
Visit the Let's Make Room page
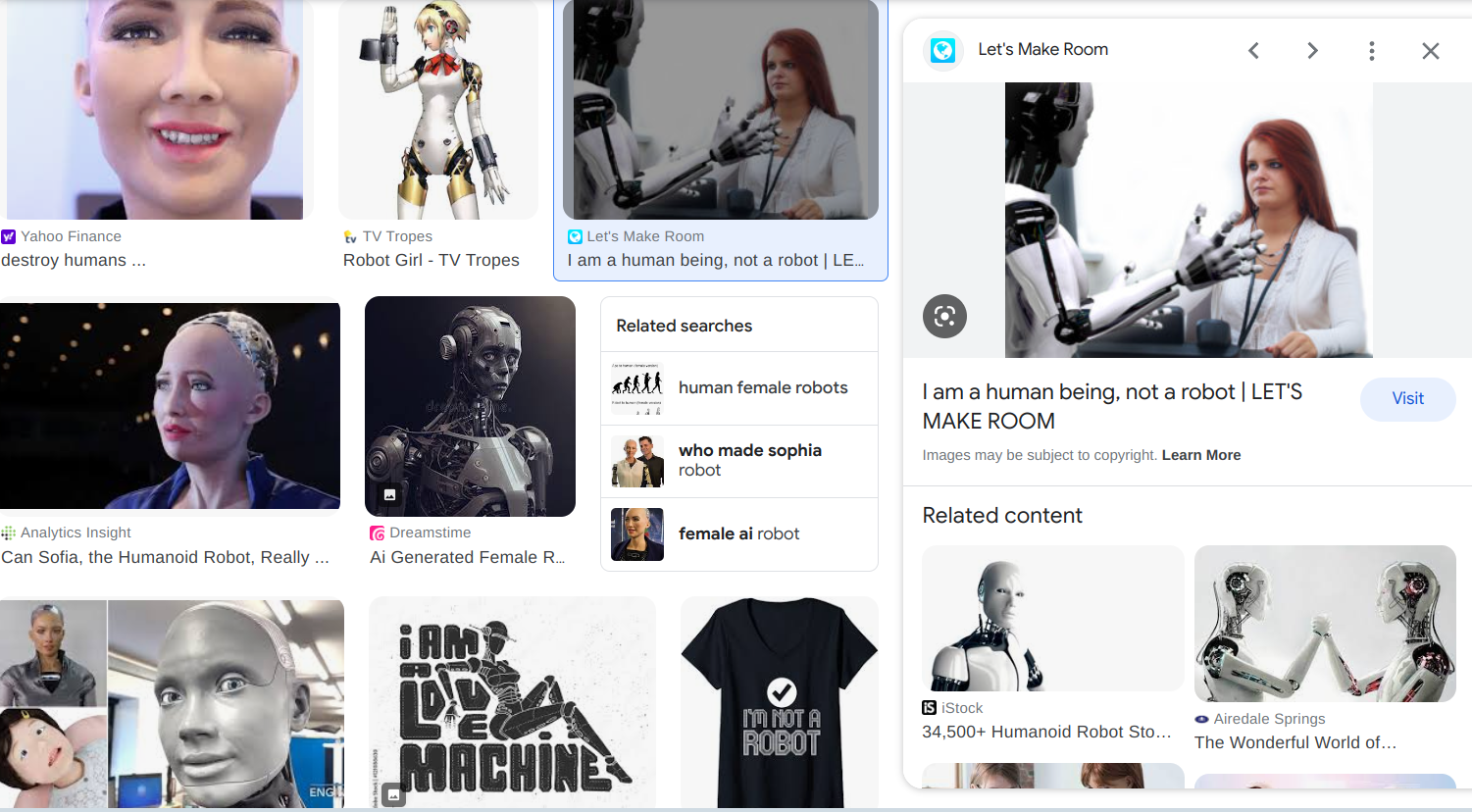coord(1407,399)
